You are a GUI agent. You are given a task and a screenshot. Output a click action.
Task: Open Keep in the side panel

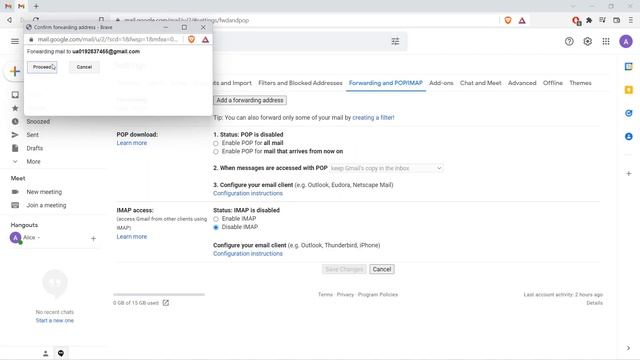[x=629, y=90]
